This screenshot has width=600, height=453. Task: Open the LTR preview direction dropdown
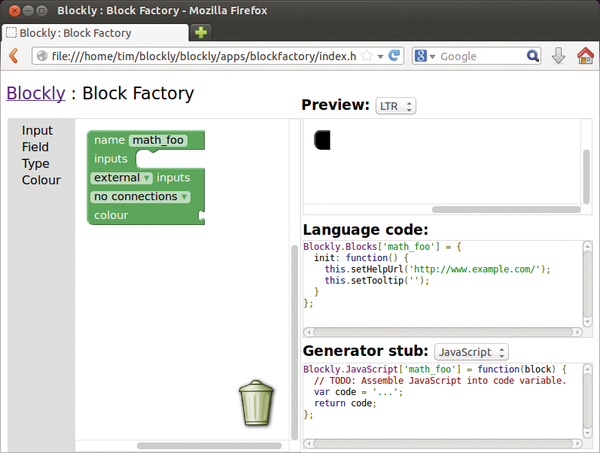pyautogui.click(x=396, y=106)
